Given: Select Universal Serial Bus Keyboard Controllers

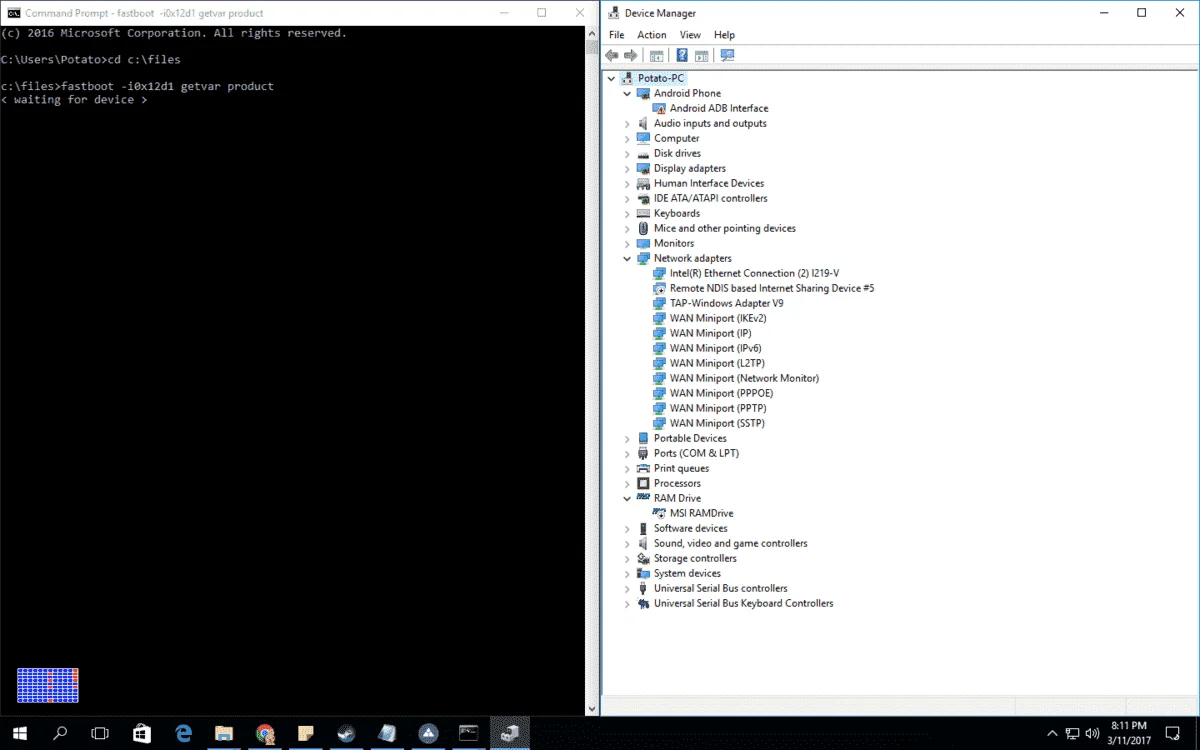Looking at the screenshot, I should (743, 603).
